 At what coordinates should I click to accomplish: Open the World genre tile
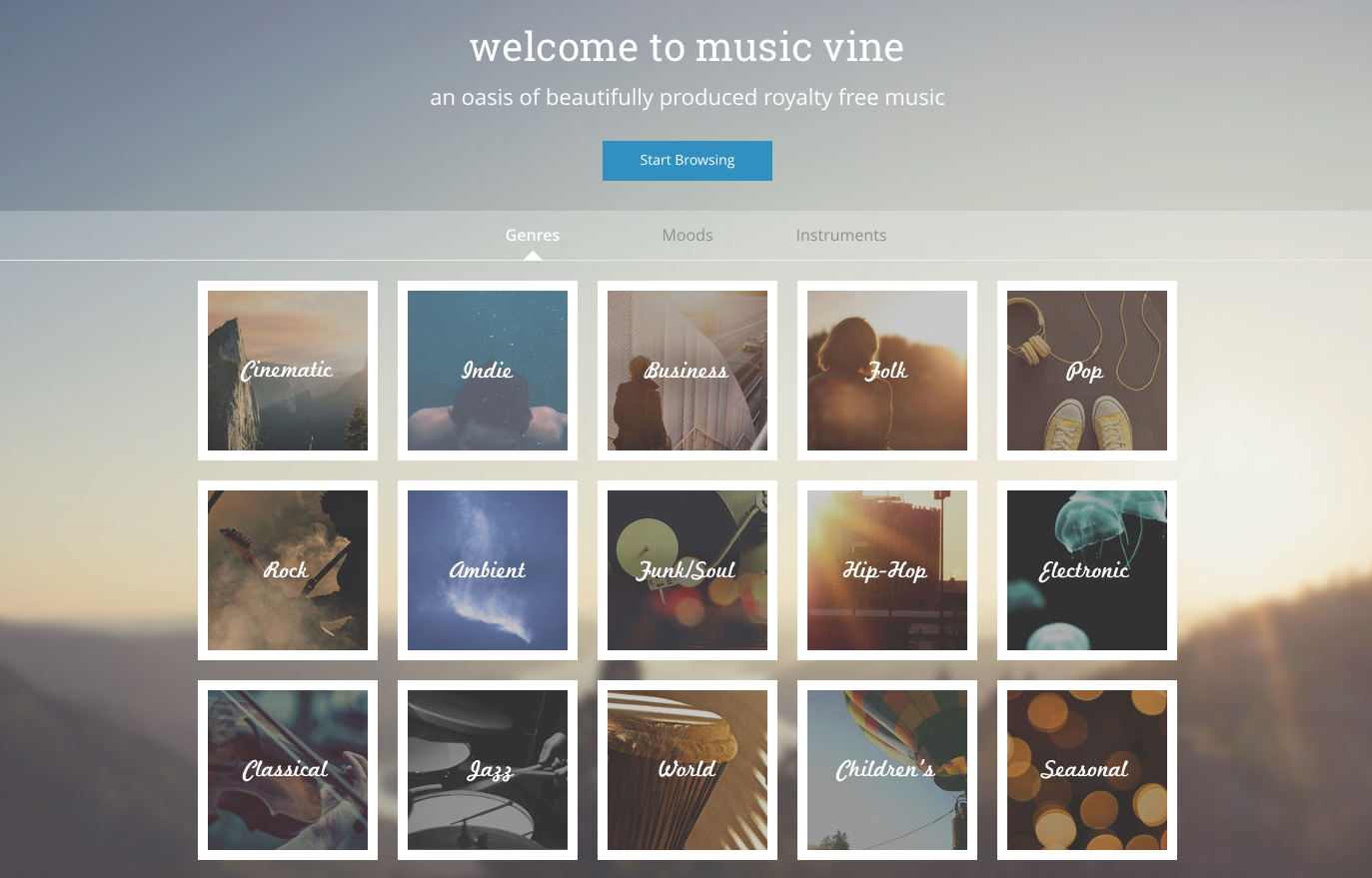pyautogui.click(x=687, y=770)
